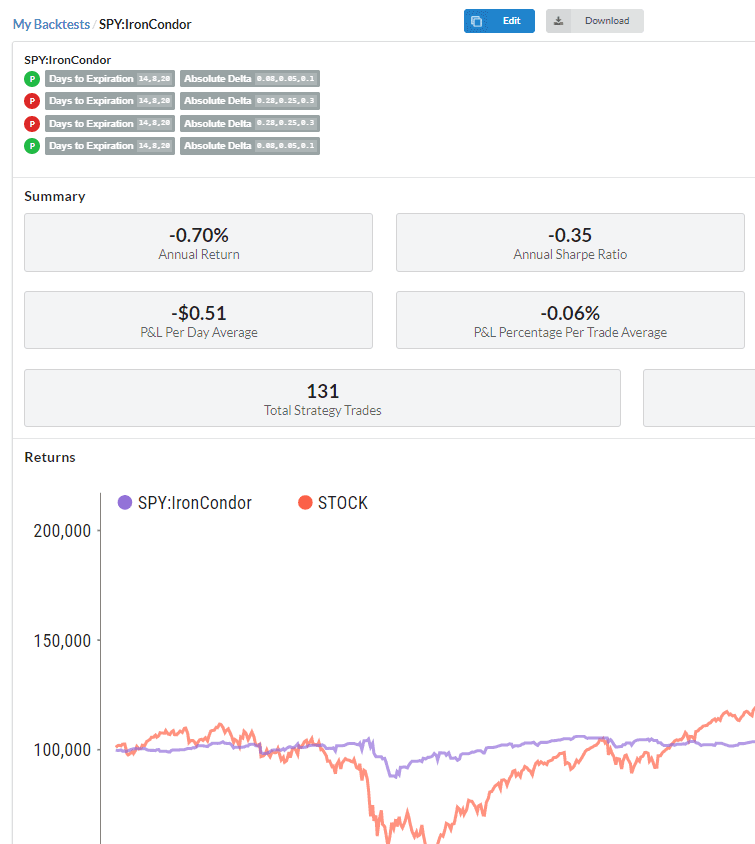Click the SPY:IronCondor breadcrumb title text
755x844 pixels.
pos(145,24)
